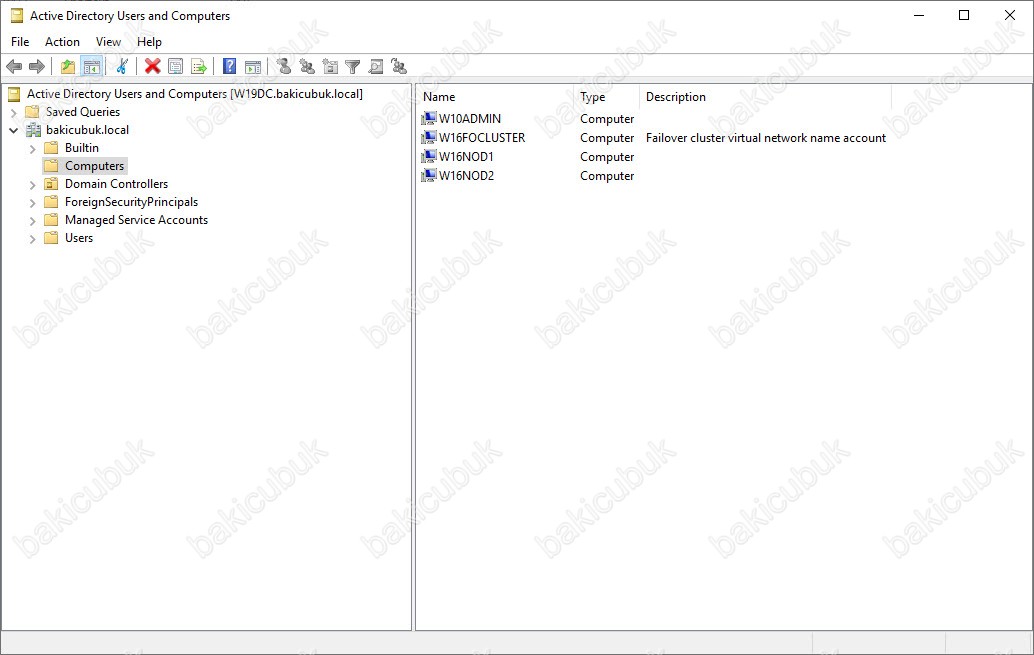Screen dimensions: 1034x655
Task: Select the Domain Controllers container
Action: [116, 183]
